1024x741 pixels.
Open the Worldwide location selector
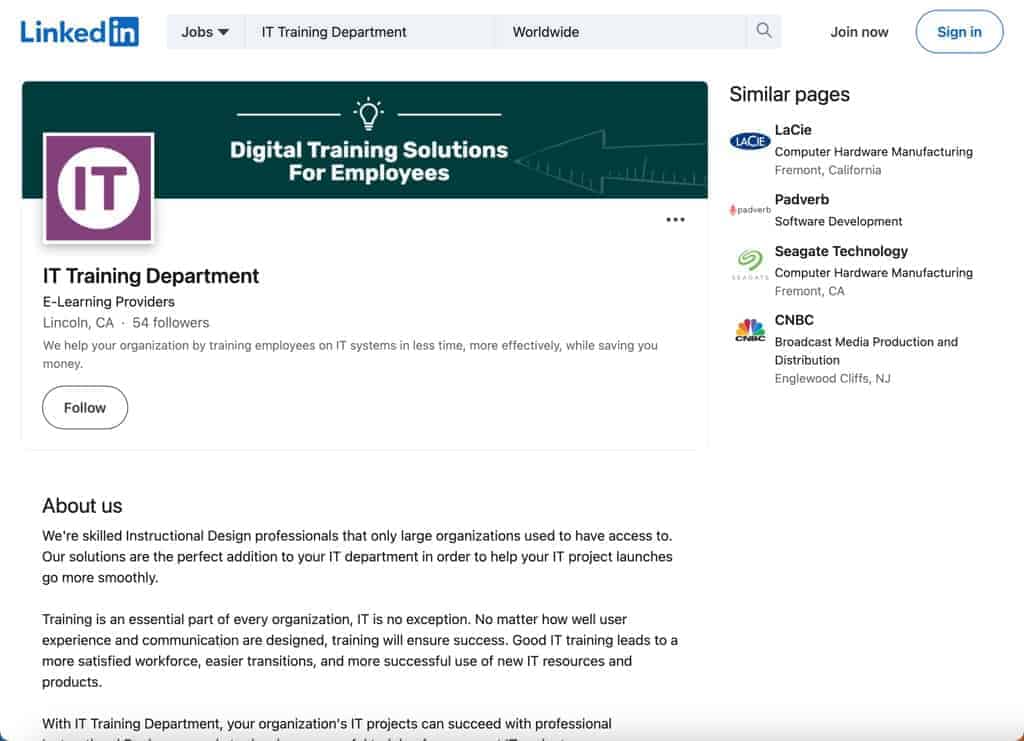(600, 31)
